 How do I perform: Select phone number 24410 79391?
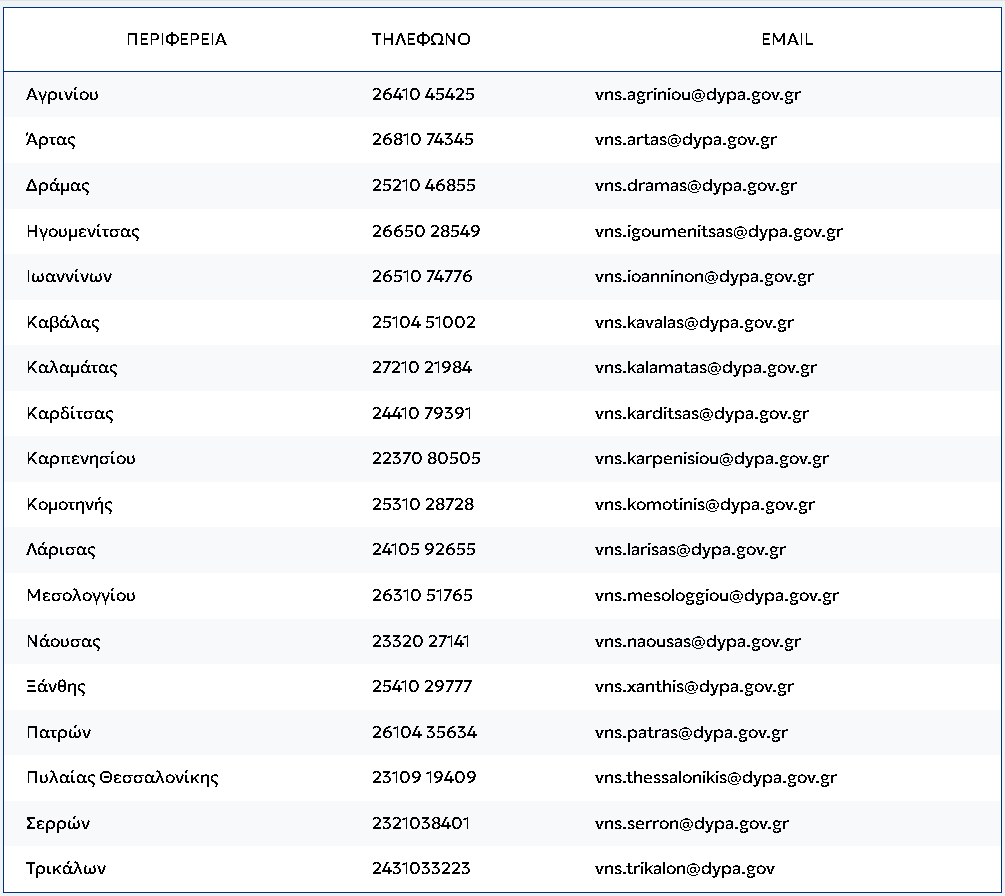422,413
